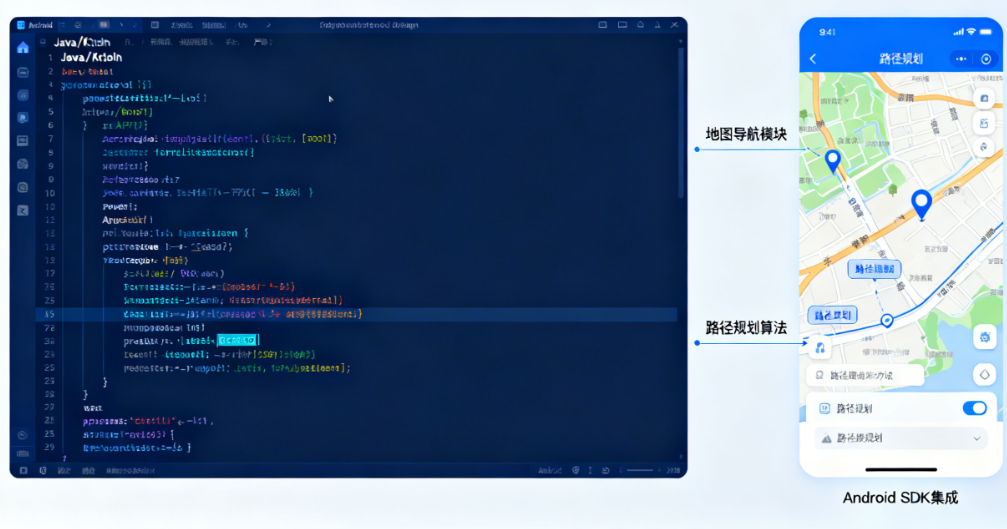
Task: Tap the back arrow in the phone header
Action: click(813, 59)
